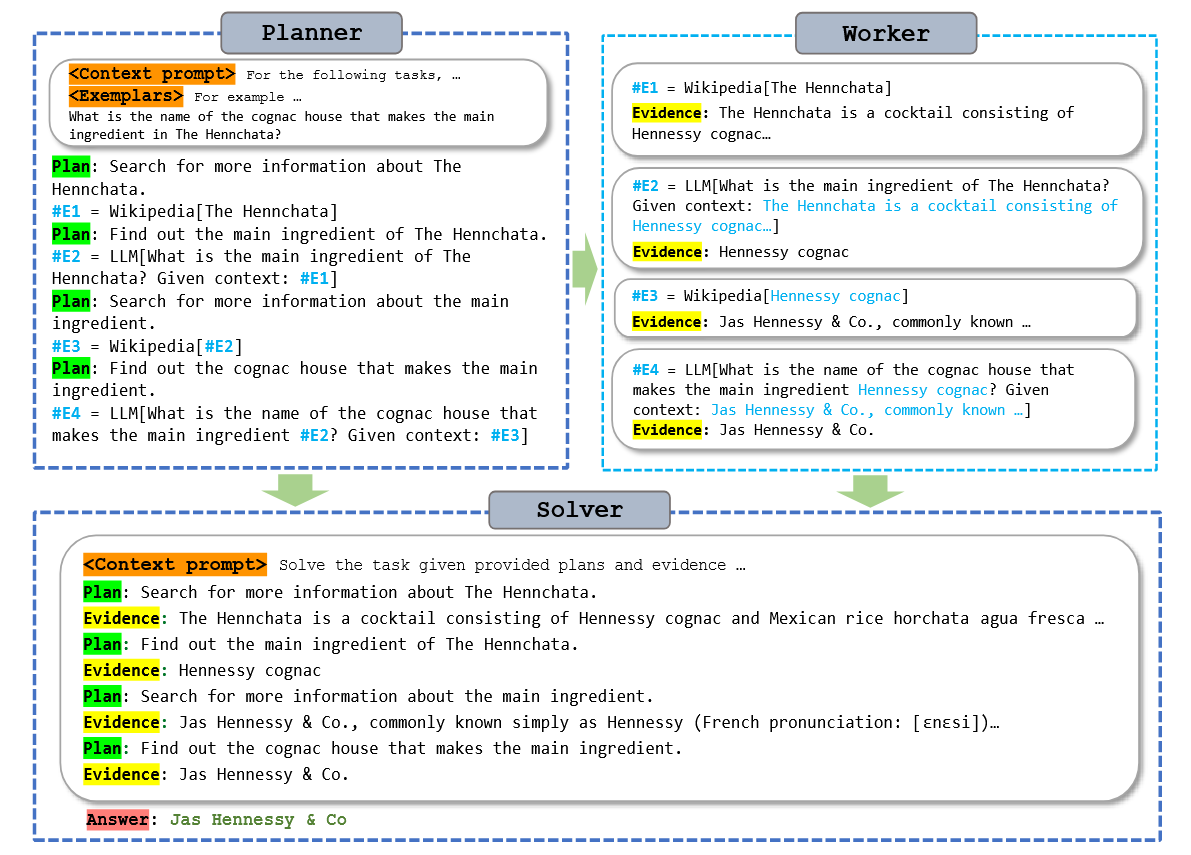Click Solver's Evidence label before "Jas Hennessy & Co."
1191x855 pixels.
(122, 775)
